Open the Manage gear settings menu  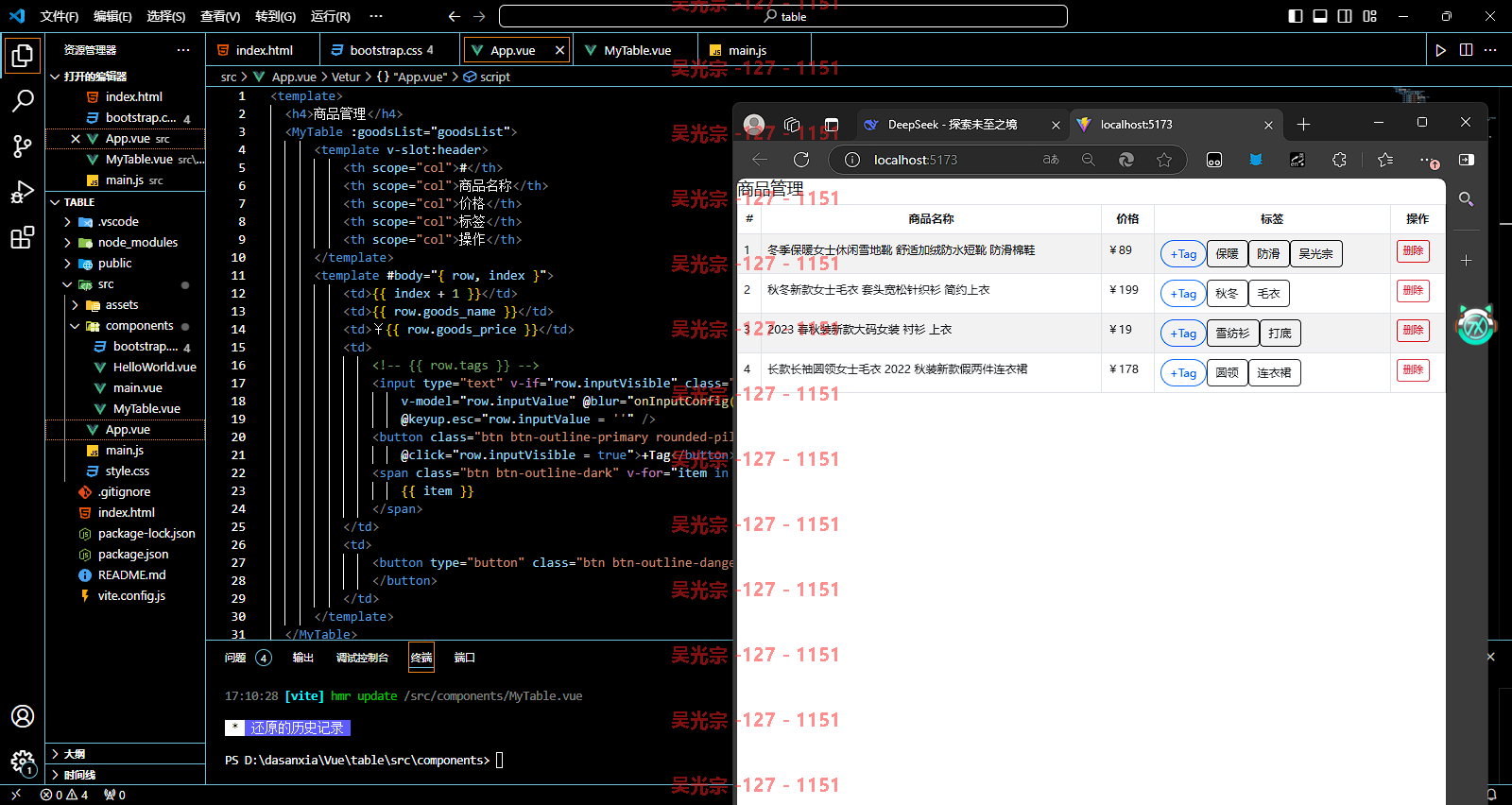point(22,762)
